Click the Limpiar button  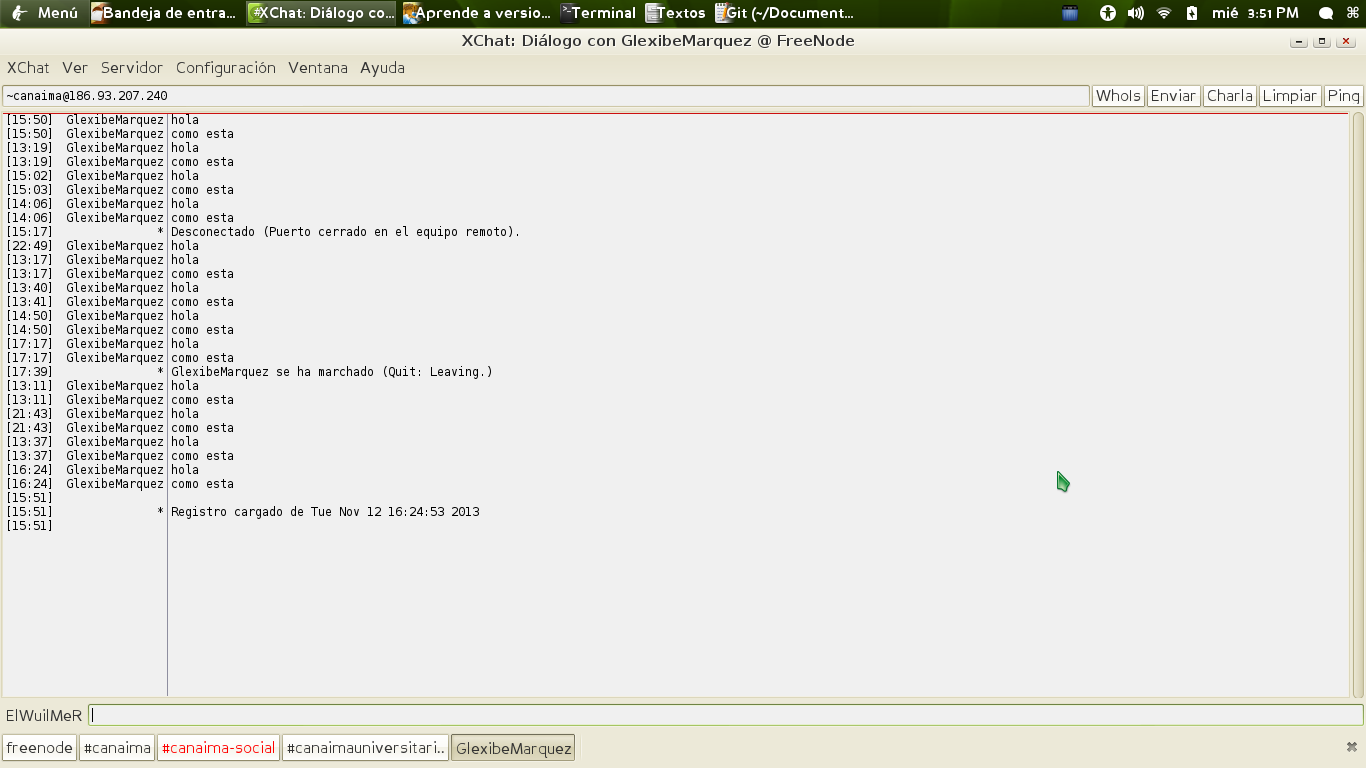coord(1290,96)
